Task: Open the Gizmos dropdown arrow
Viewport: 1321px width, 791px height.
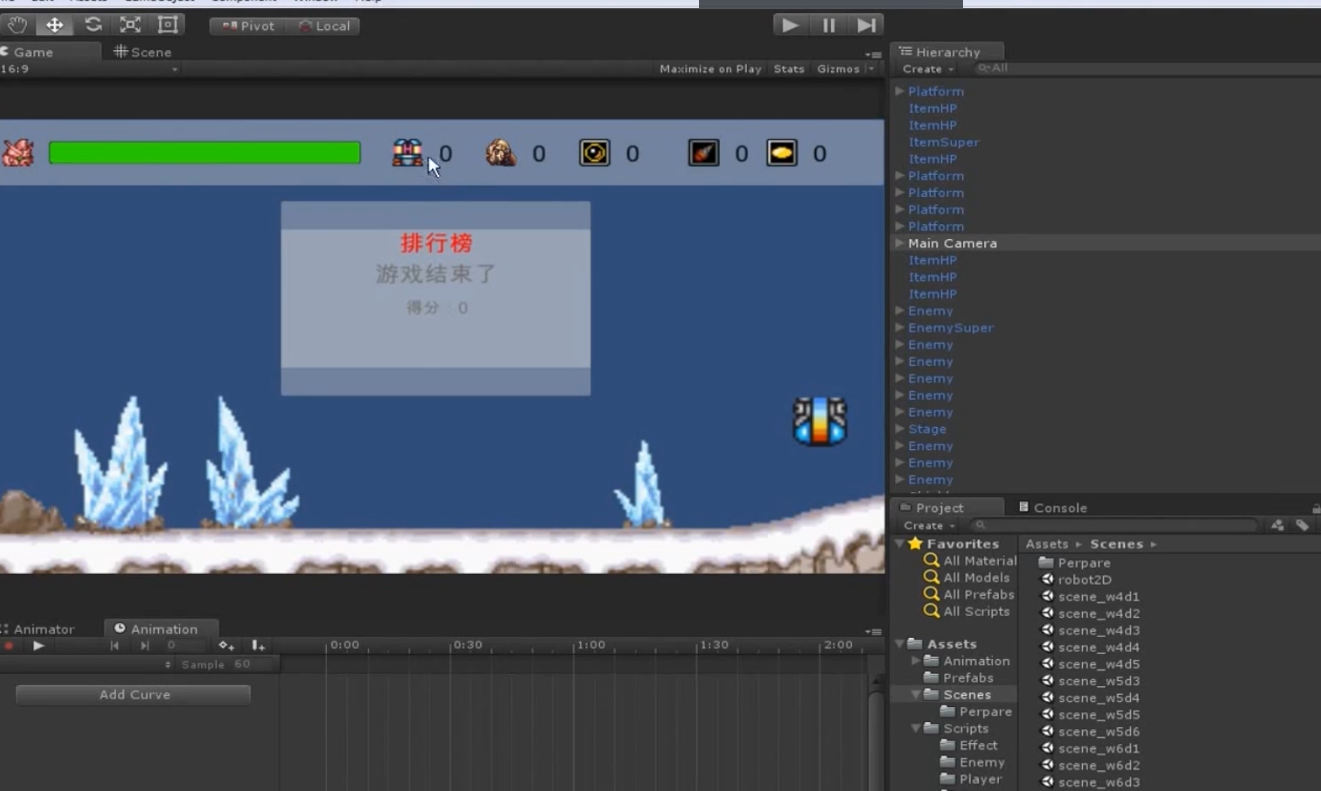Action: 871,69
